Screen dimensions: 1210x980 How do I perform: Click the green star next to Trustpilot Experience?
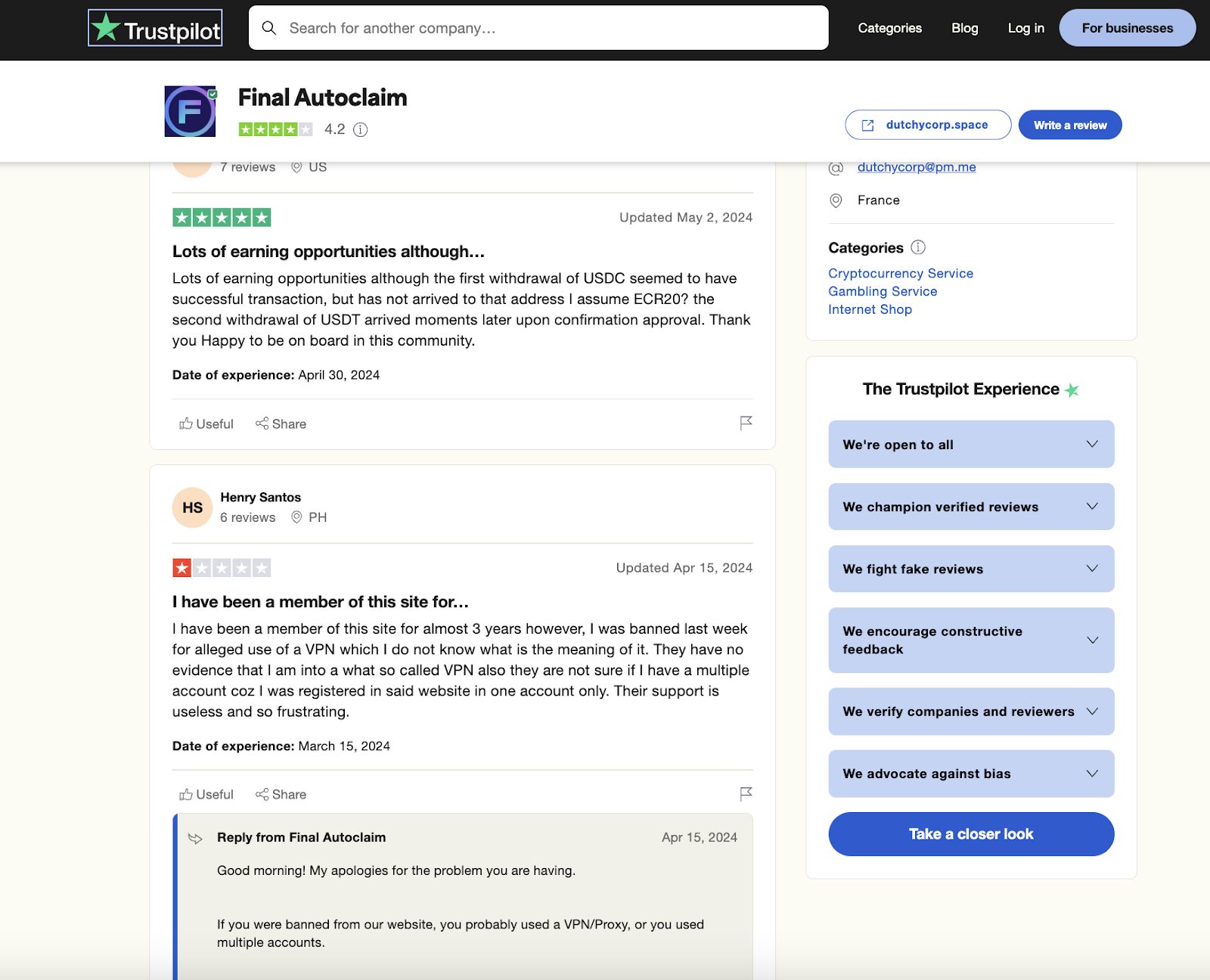tap(1072, 390)
